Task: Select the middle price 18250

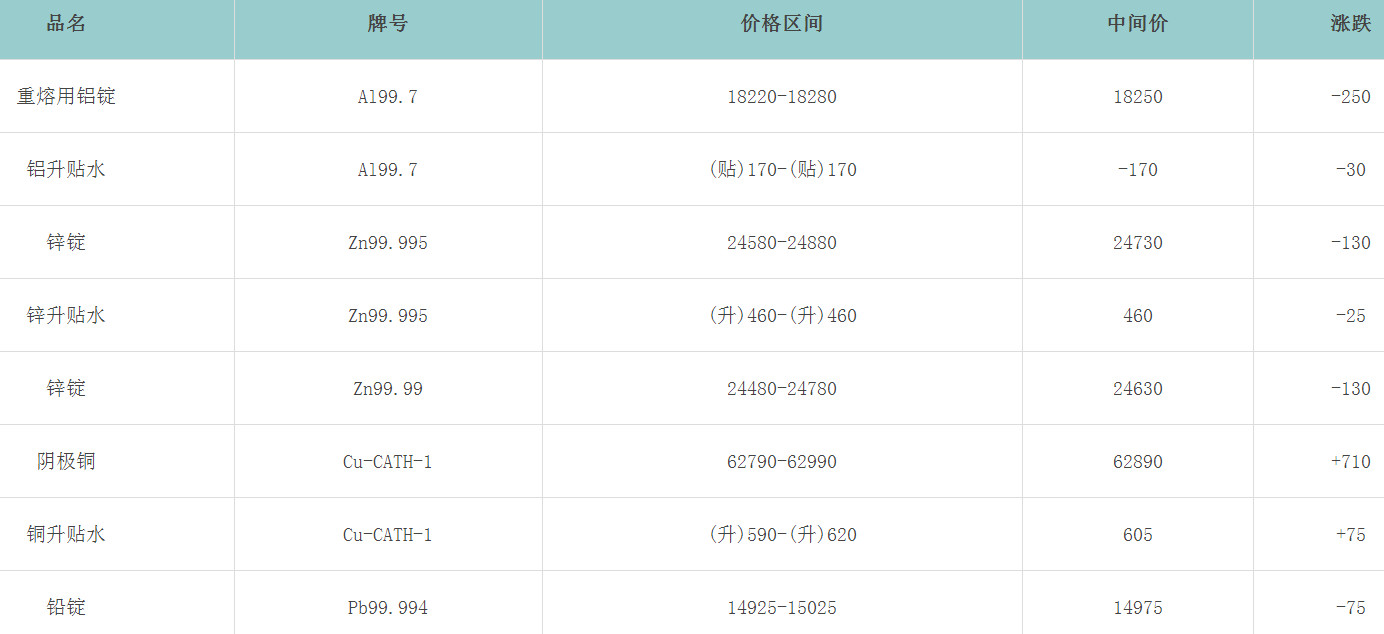Action: click(1138, 97)
